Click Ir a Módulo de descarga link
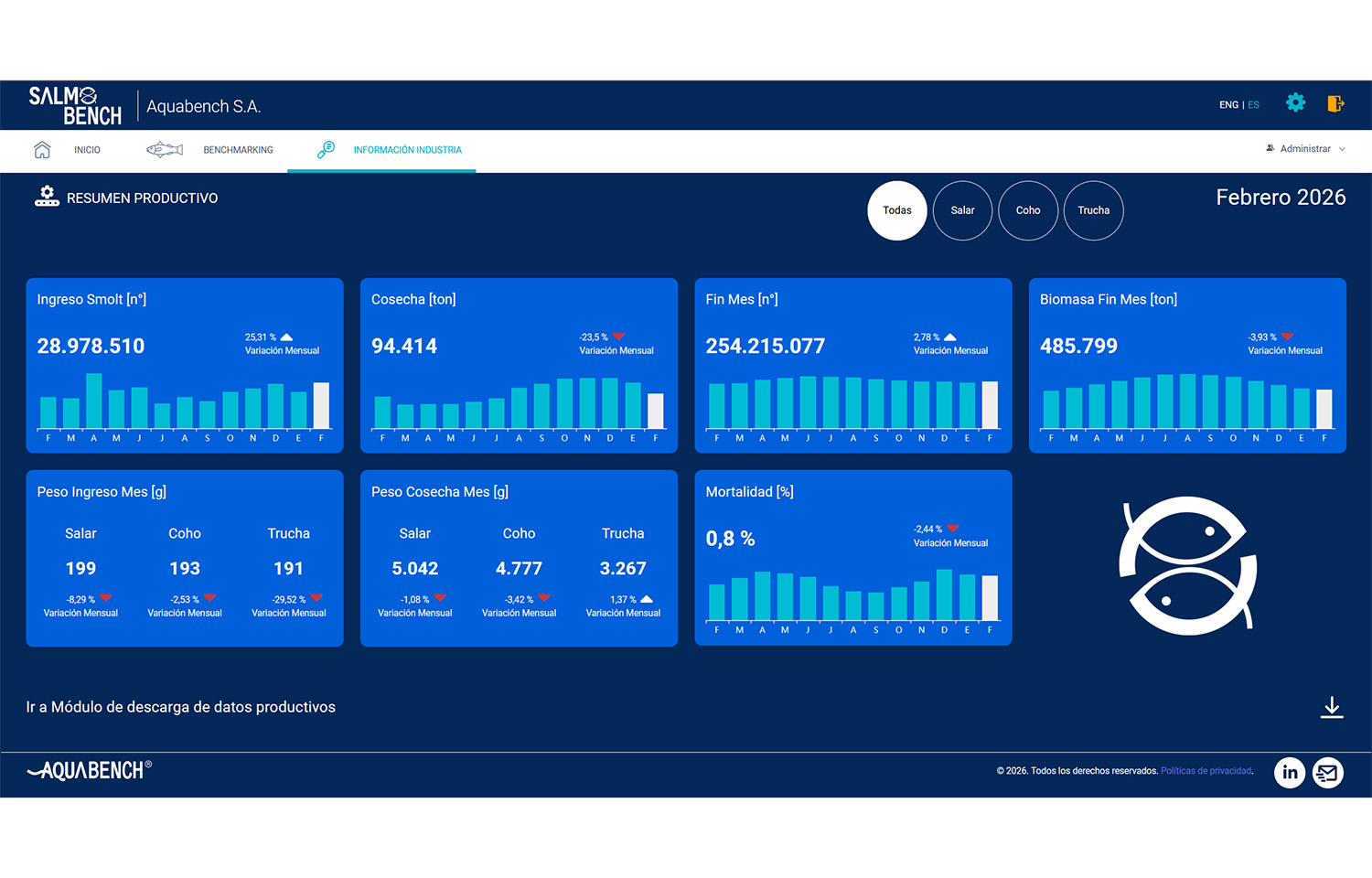Screen dimensions: 1372x878 click(x=181, y=707)
